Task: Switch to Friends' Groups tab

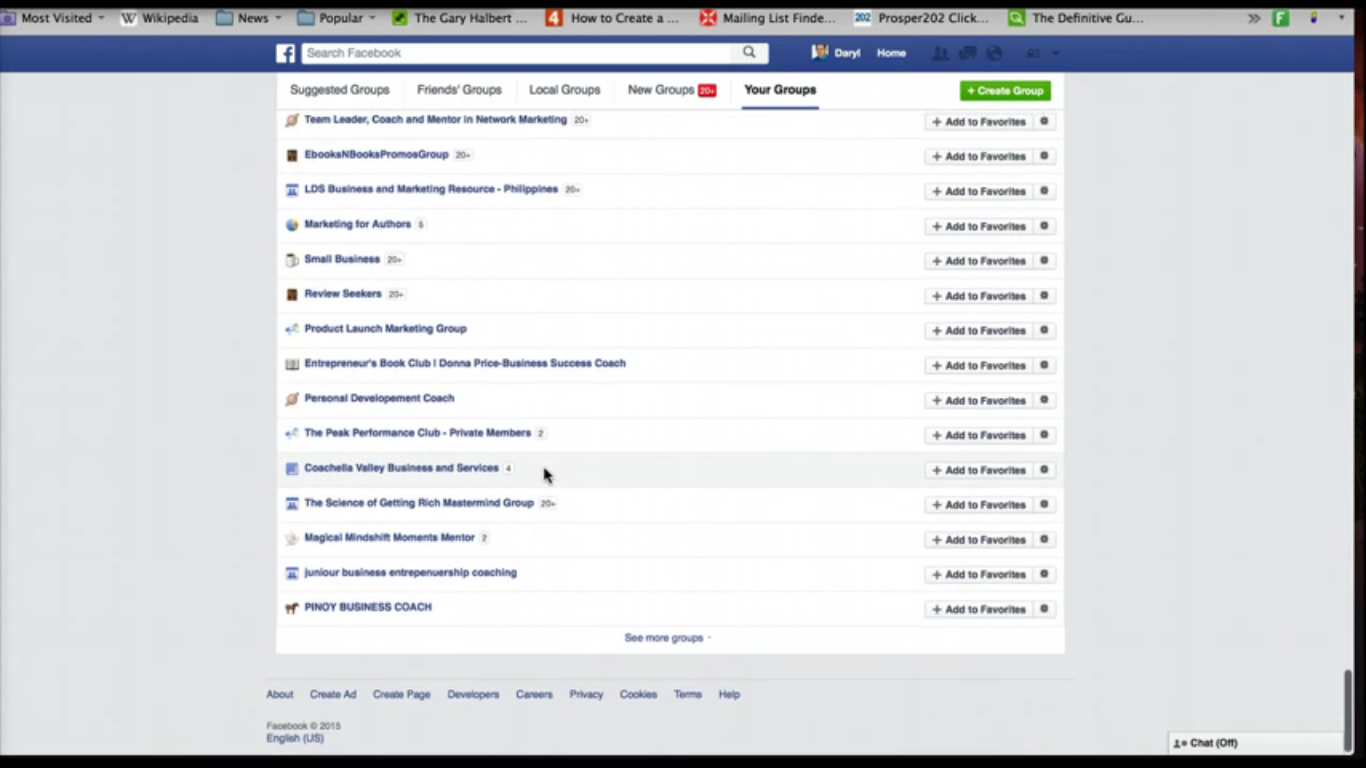Action: pos(459,90)
